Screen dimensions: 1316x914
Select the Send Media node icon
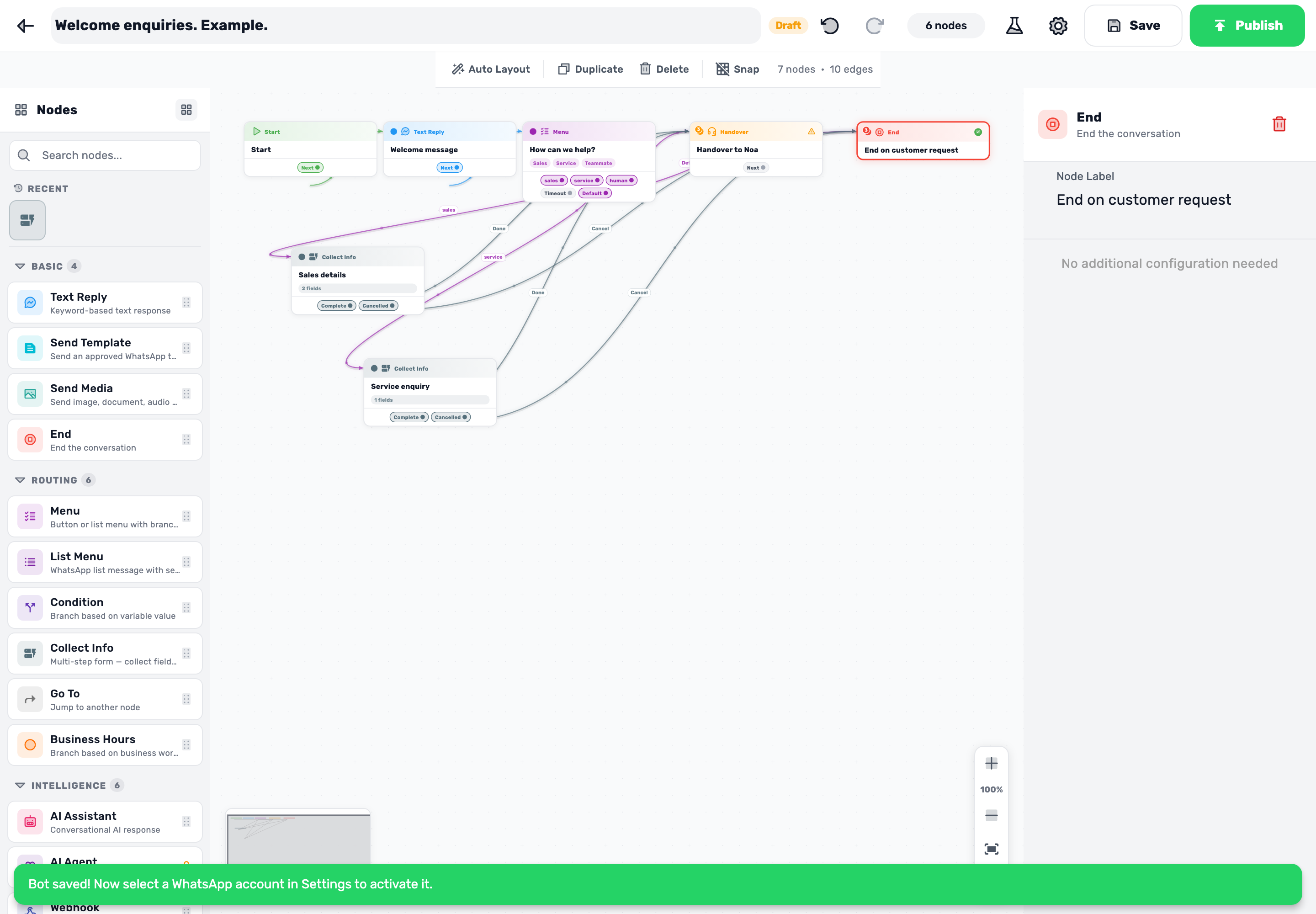(30, 394)
